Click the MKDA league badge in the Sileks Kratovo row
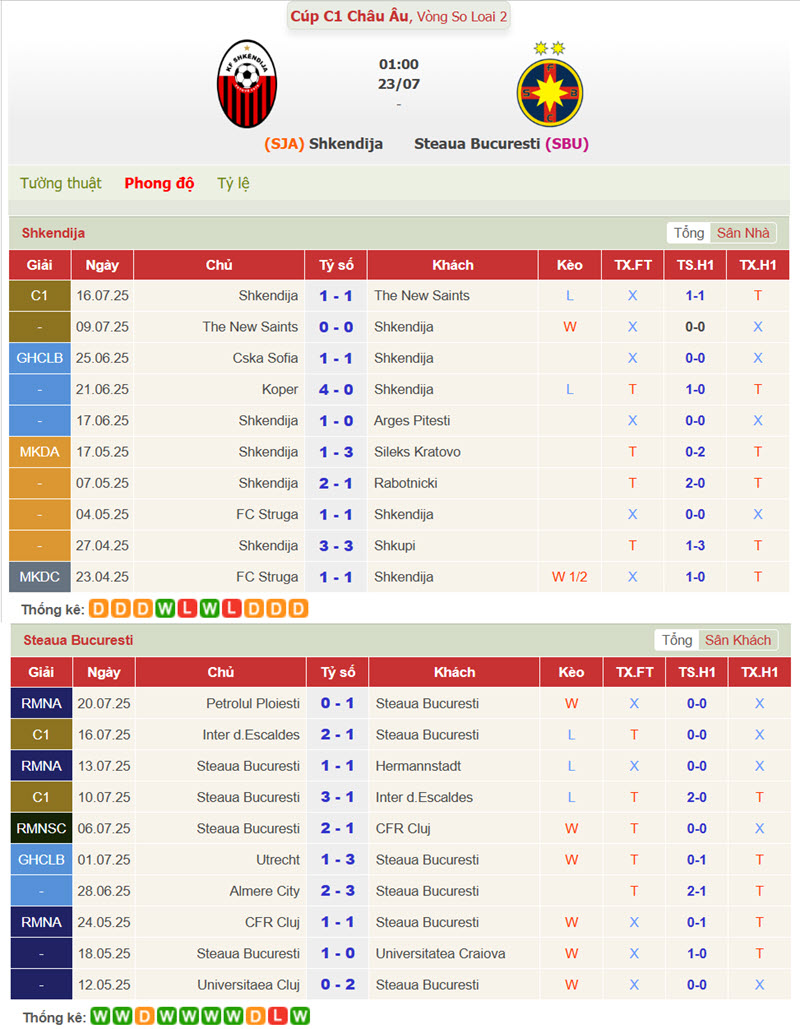 [x=39, y=452]
